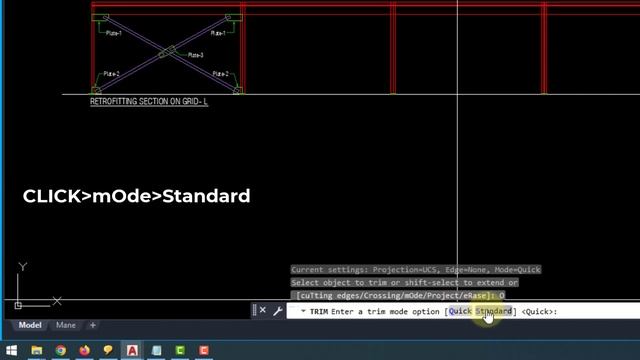Click 'Current settings: Projection=UCS' history line

pyautogui.click(x=416, y=269)
